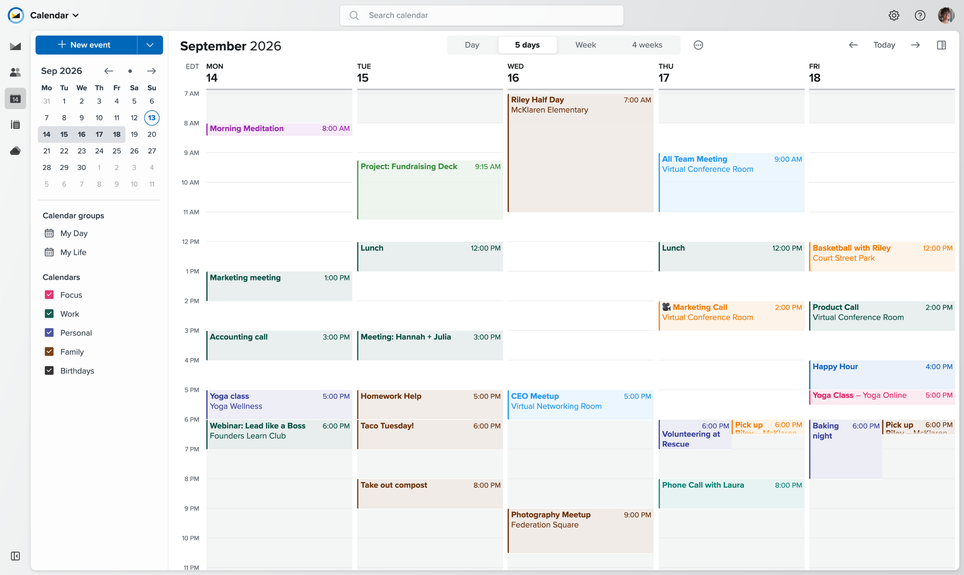Open the Marketing Call event on Thursday

[x=731, y=315]
